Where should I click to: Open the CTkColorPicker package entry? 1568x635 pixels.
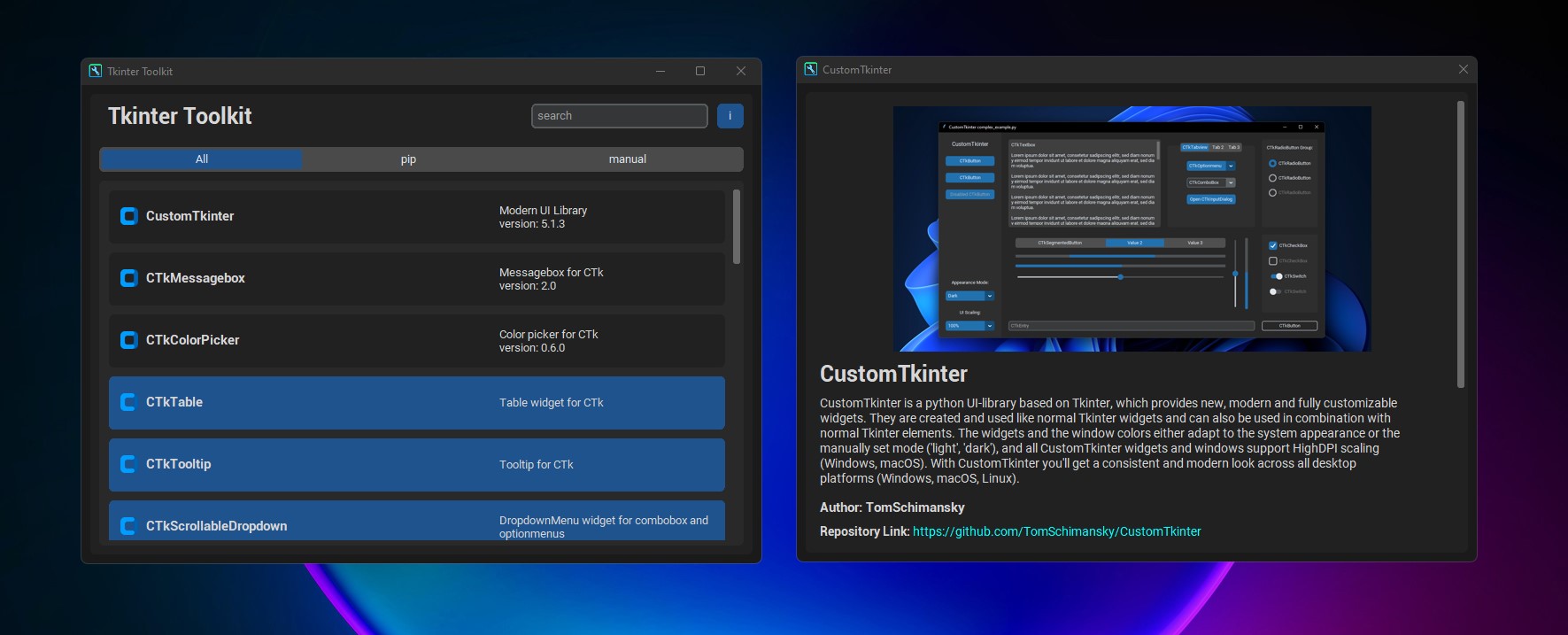pyautogui.click(x=416, y=341)
